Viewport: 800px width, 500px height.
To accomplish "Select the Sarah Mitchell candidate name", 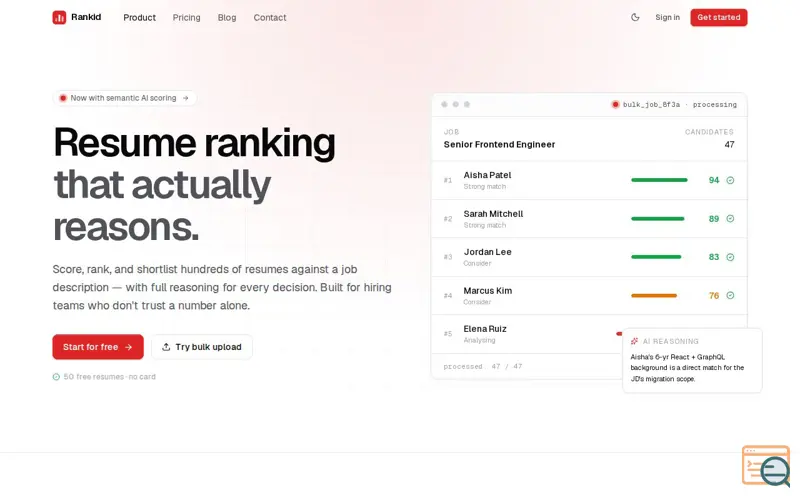I will pos(493,214).
